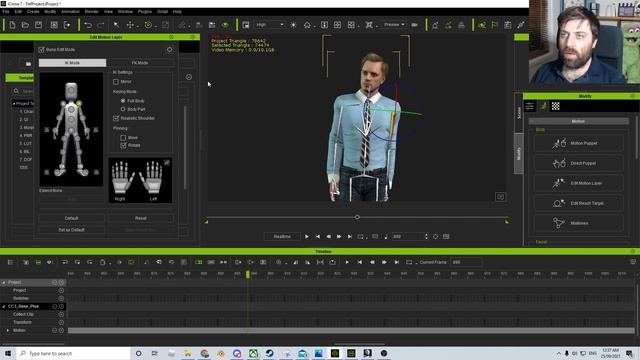
Task: Enable the Mirror checkbox
Action: 116,82
